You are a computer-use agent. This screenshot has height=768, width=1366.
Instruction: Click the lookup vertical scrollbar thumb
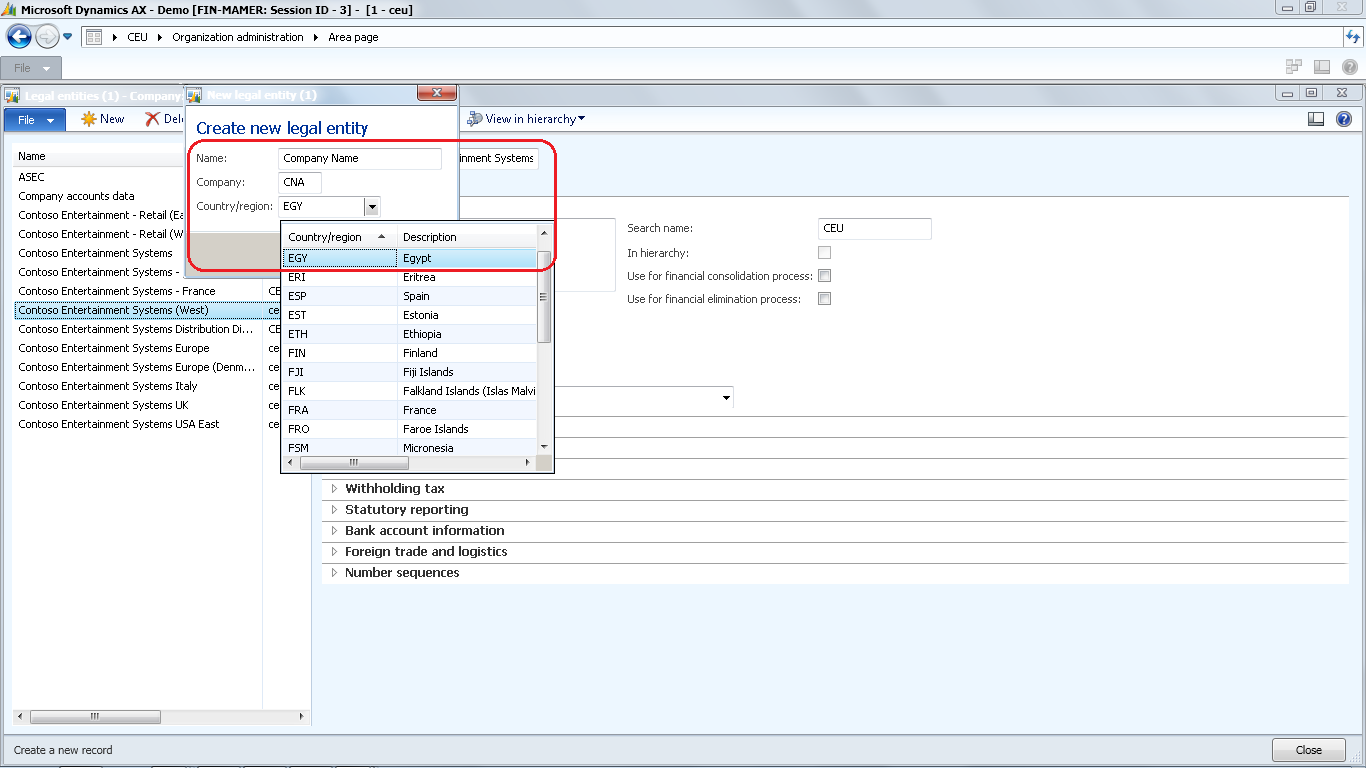tap(544, 296)
